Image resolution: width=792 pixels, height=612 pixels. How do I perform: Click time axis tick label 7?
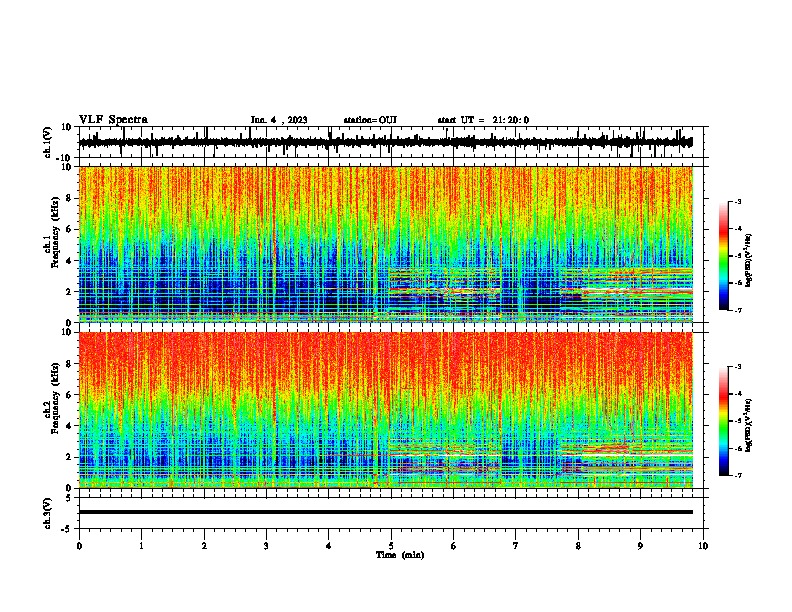tap(516, 546)
